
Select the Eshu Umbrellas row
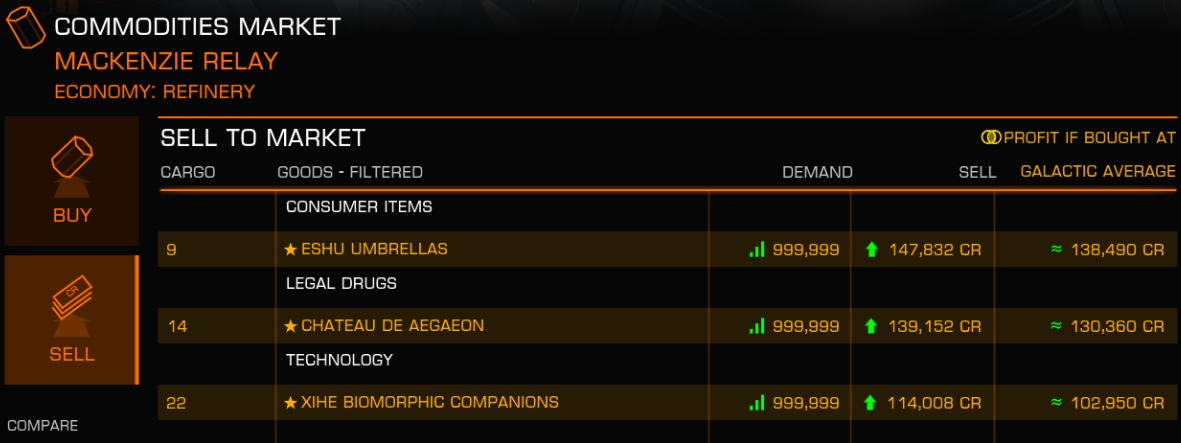pyautogui.click(x=667, y=249)
